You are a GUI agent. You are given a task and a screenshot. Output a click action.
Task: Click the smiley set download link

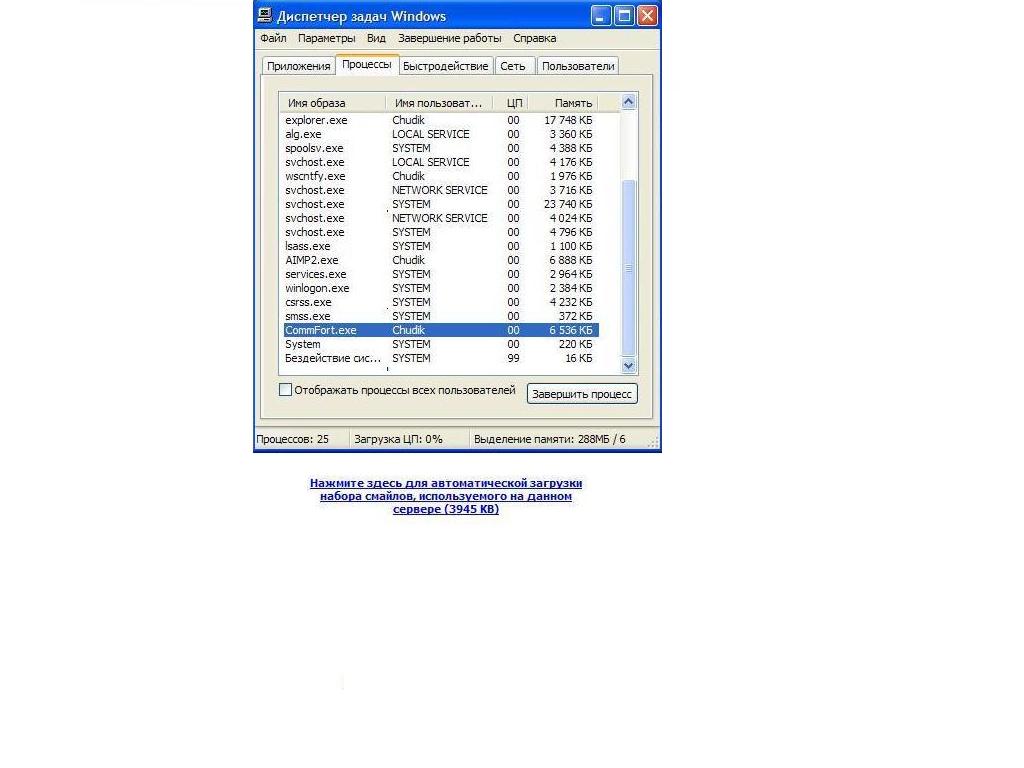(446, 496)
